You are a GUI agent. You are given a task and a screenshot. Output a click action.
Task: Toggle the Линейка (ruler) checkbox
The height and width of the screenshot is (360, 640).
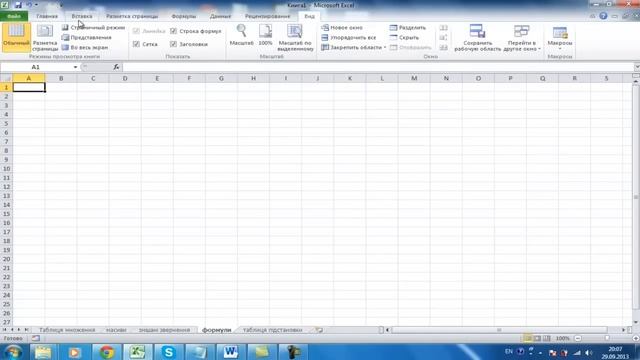pos(136,31)
